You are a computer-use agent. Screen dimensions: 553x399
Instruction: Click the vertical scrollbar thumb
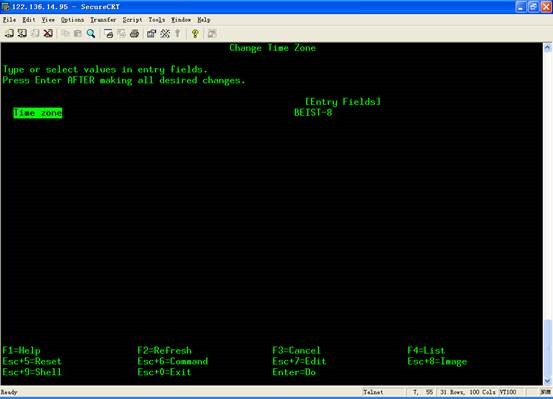pyautogui.click(x=547, y=348)
